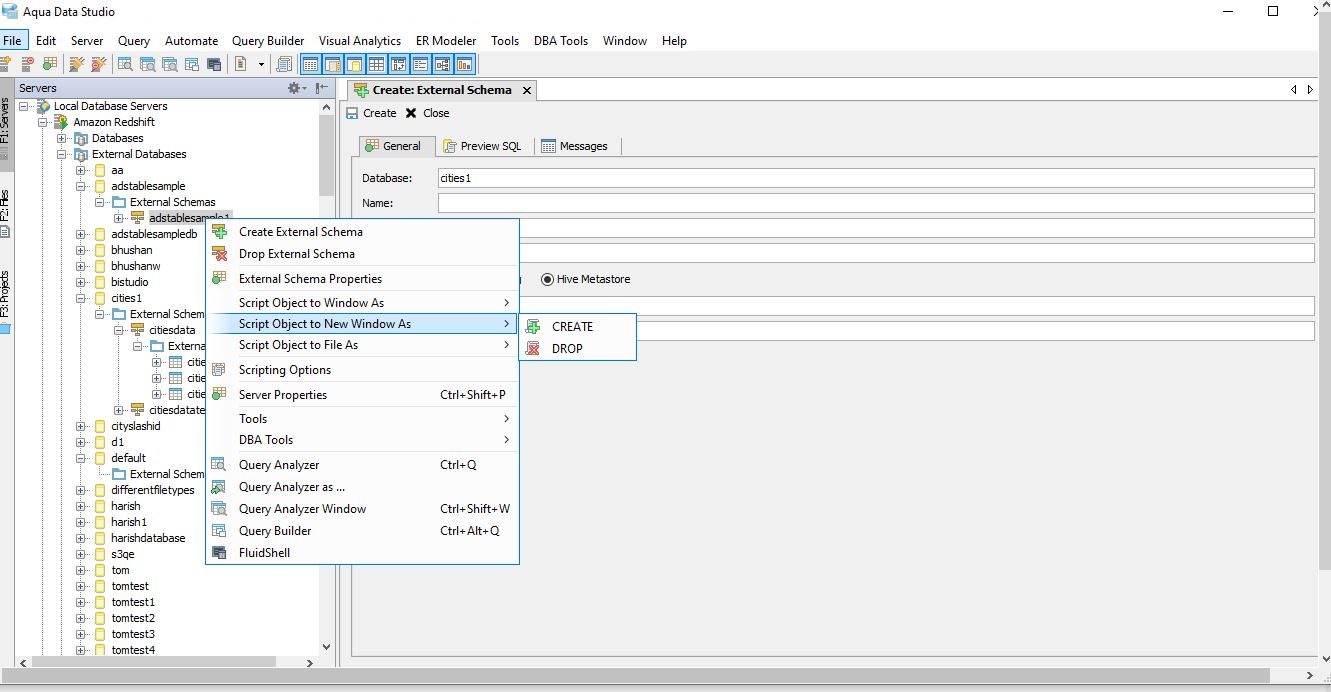
Task: Toggle the hierarchy diagram view toolbar button
Action: pos(441,64)
